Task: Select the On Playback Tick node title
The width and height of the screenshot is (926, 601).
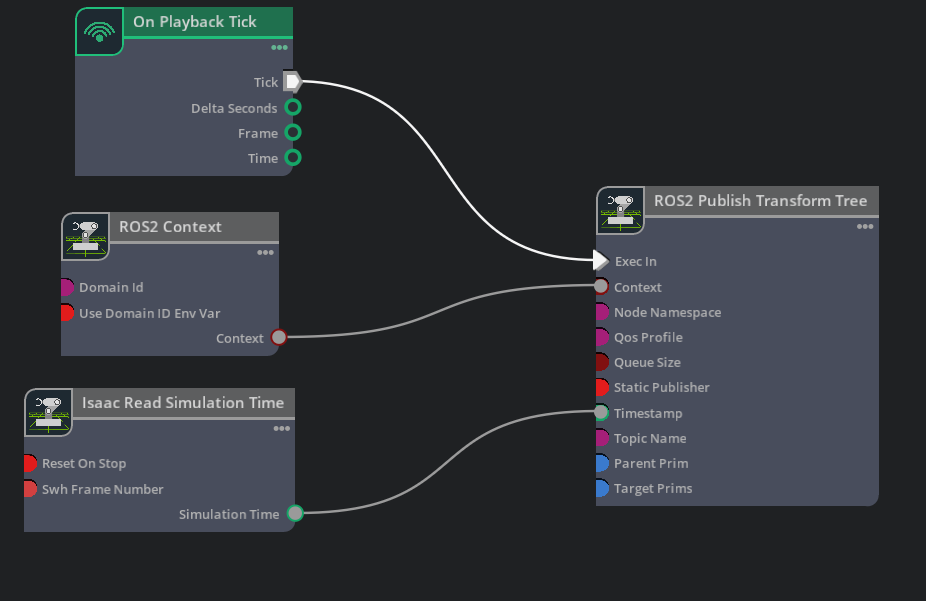Action: (x=195, y=22)
